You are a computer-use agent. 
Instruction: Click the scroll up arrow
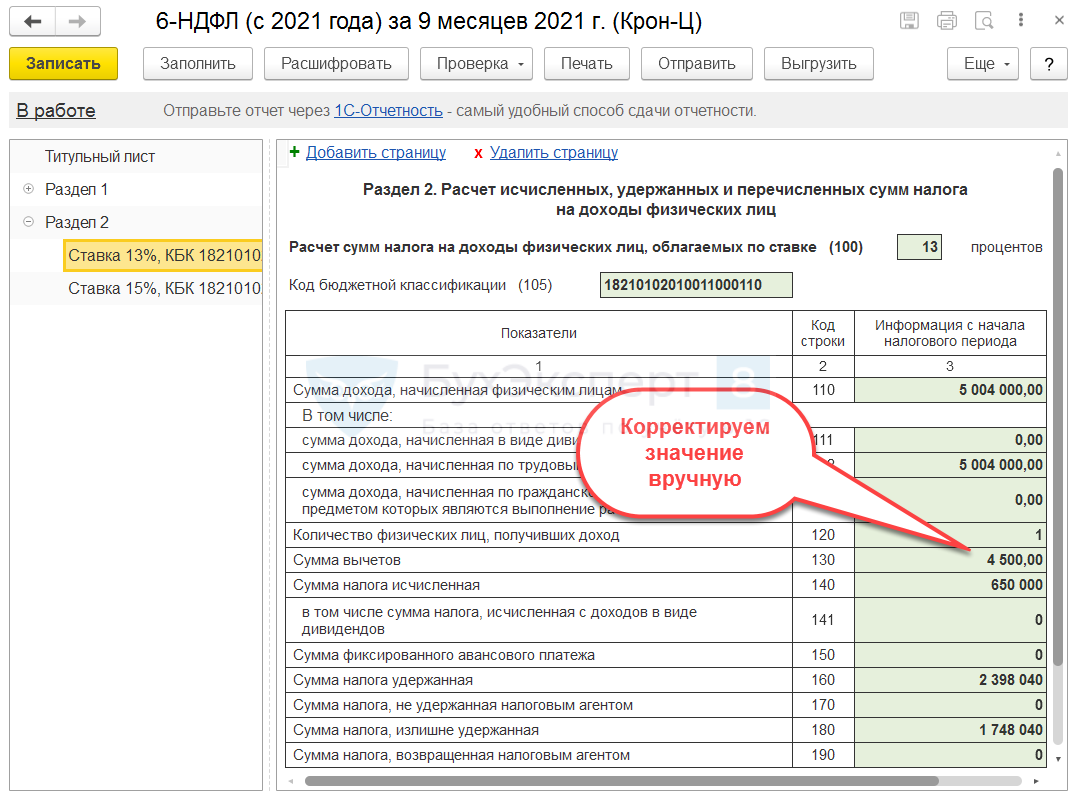1057,152
